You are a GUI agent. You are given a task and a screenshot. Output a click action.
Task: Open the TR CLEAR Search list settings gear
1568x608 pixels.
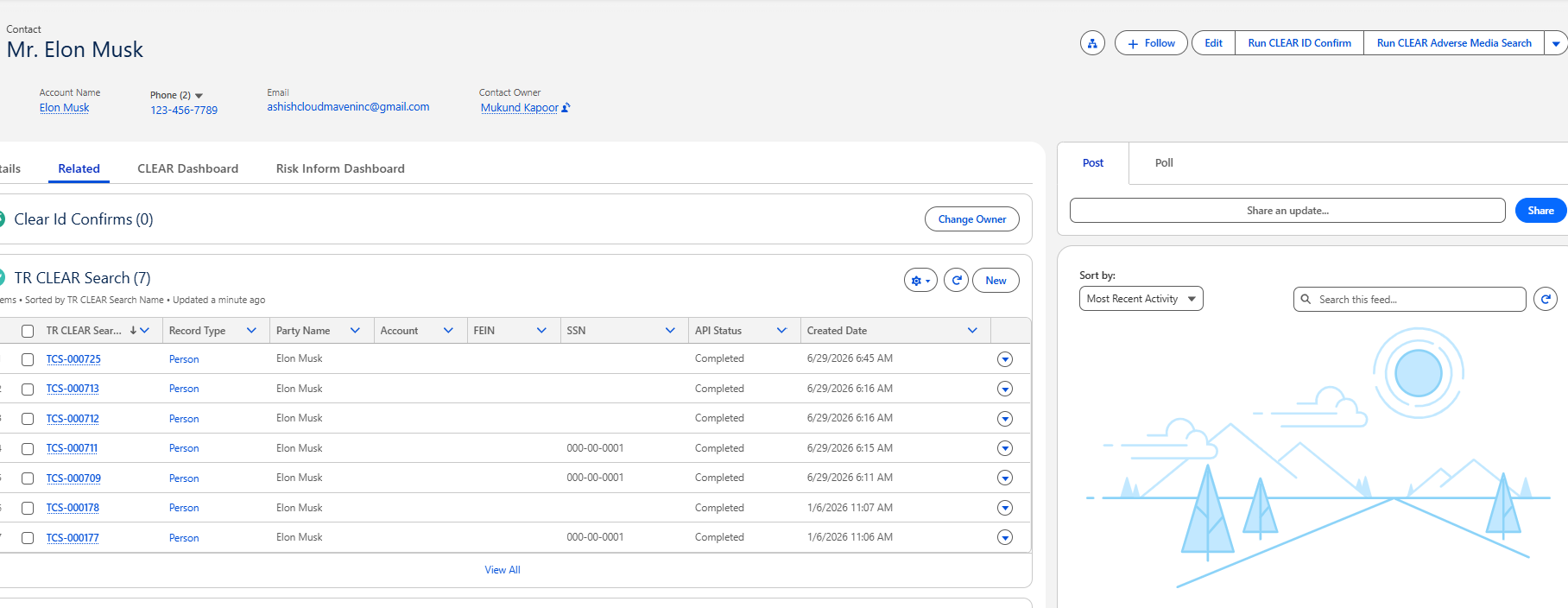(920, 281)
